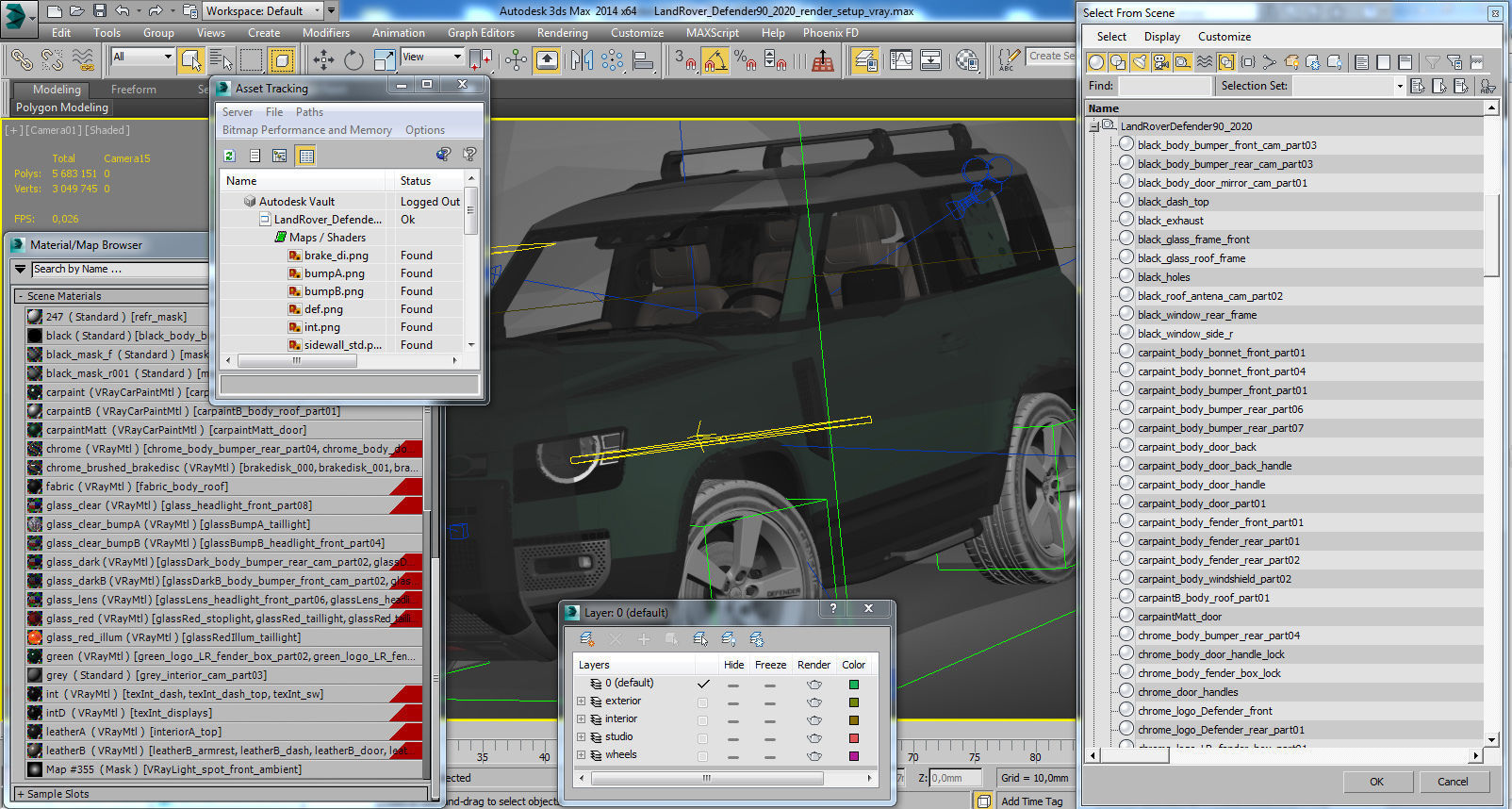Collapse the Scene Materials group
The width and height of the screenshot is (1512, 809).
click(x=20, y=296)
